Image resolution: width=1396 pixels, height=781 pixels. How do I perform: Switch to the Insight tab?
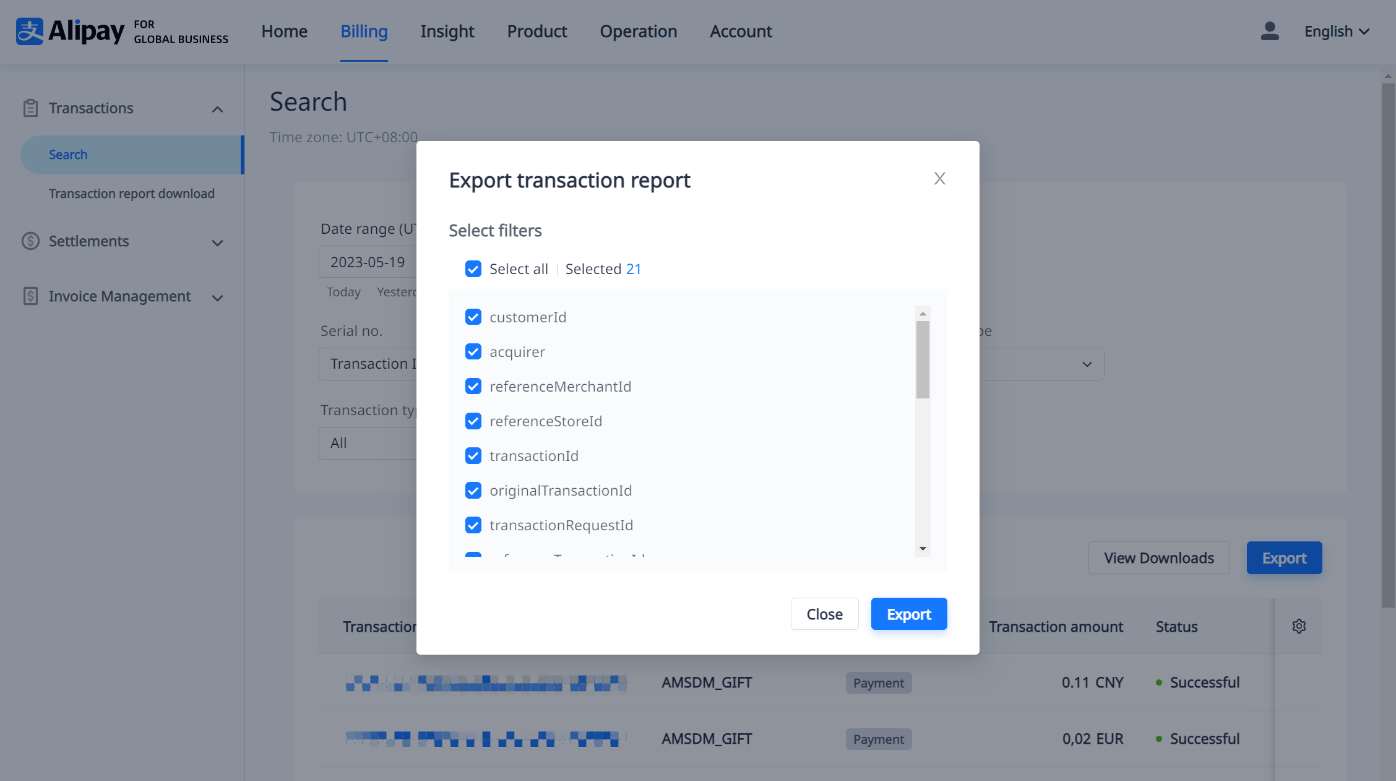[447, 31]
